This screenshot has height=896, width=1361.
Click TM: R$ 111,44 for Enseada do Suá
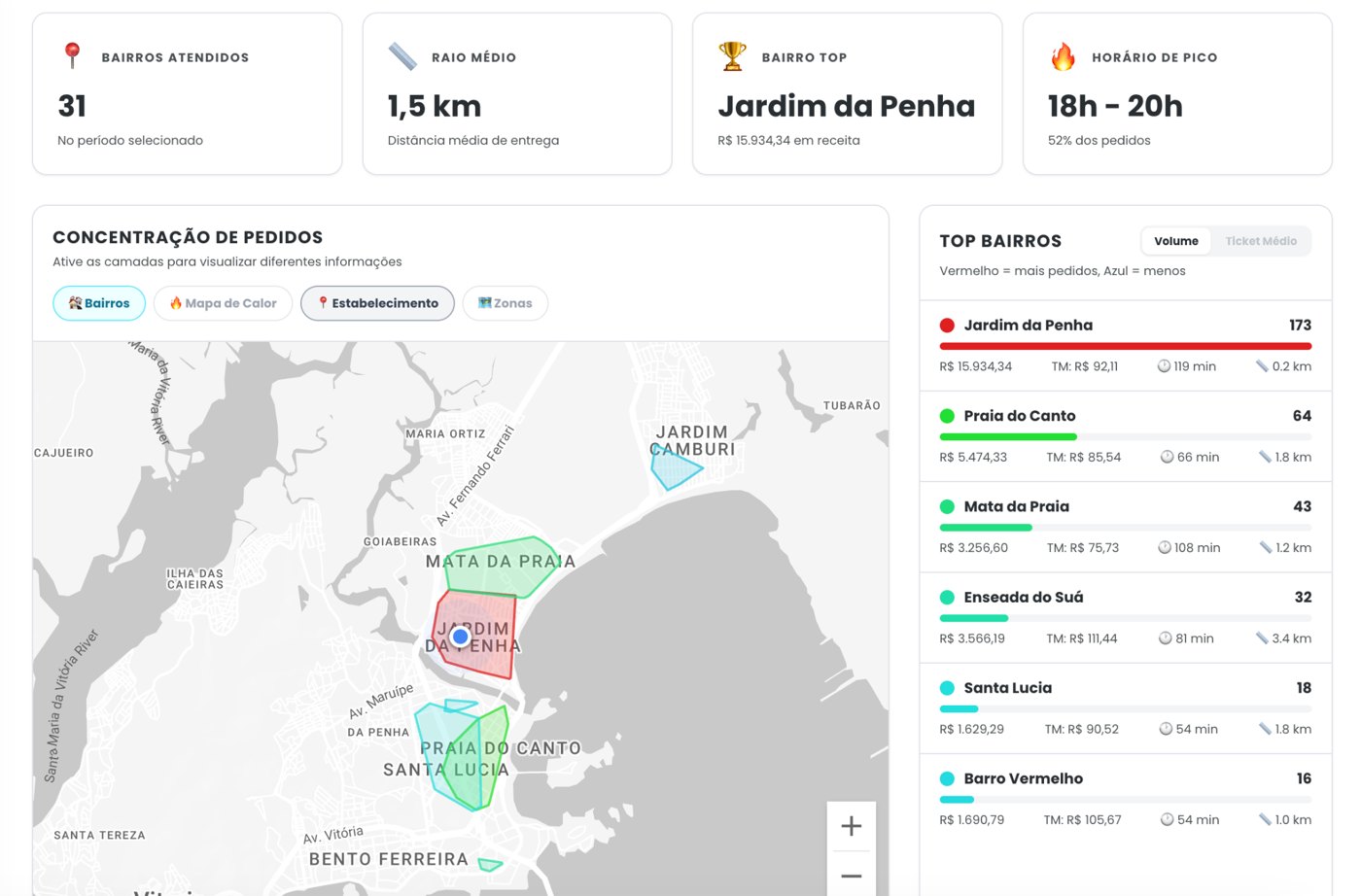click(1081, 638)
